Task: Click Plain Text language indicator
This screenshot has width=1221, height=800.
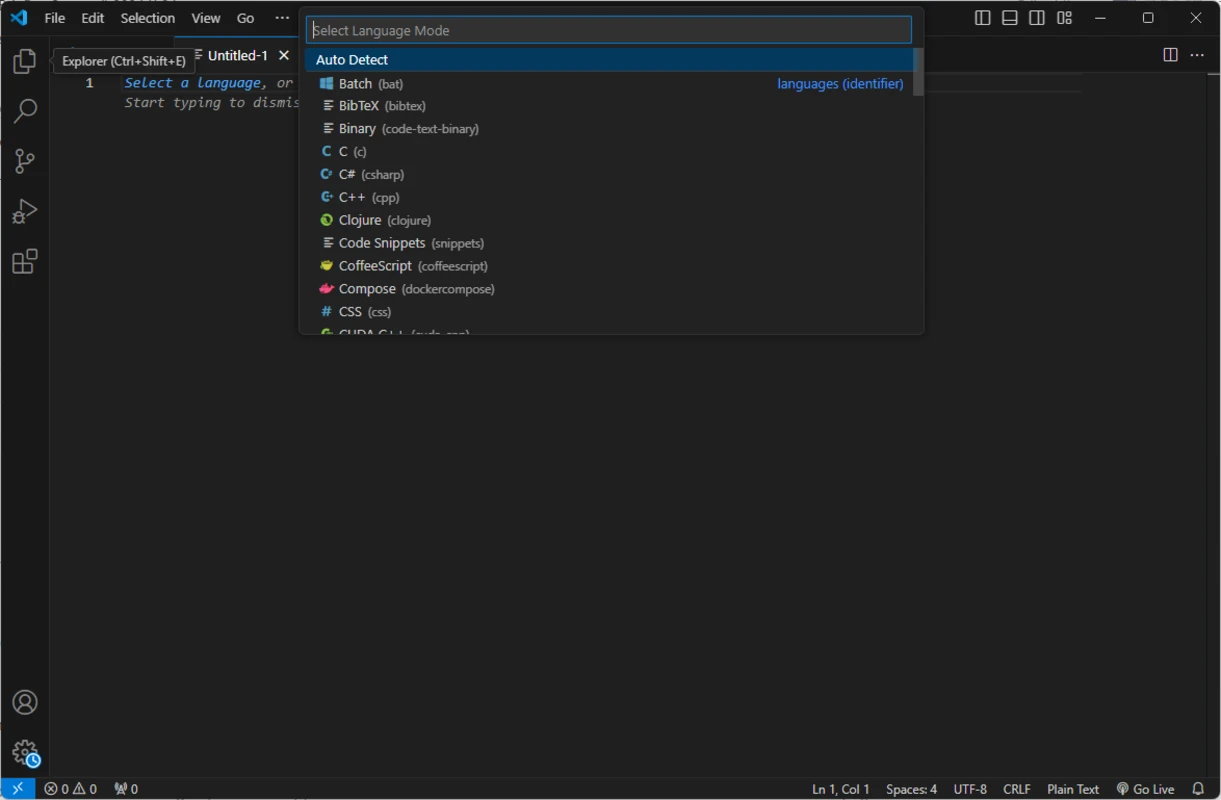Action: [x=1073, y=789]
